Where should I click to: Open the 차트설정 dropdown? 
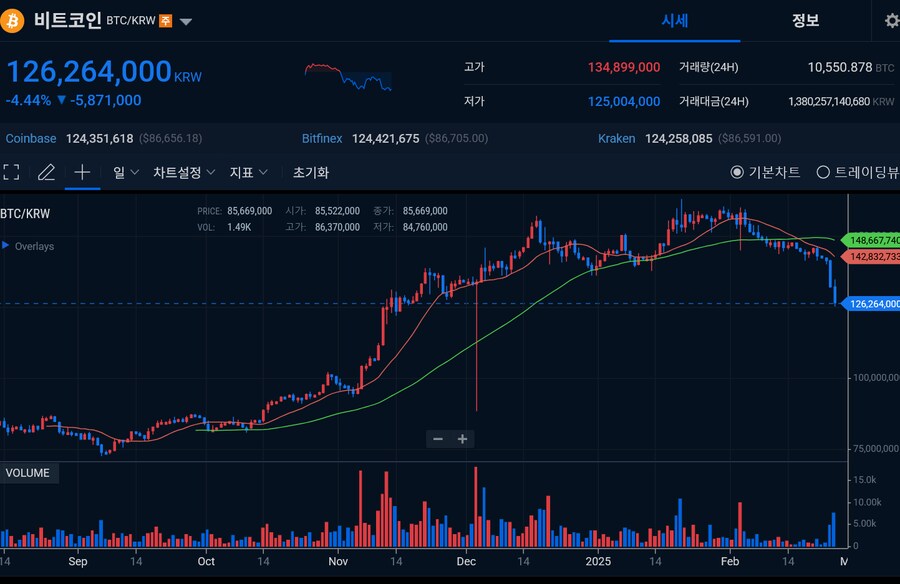(184, 172)
